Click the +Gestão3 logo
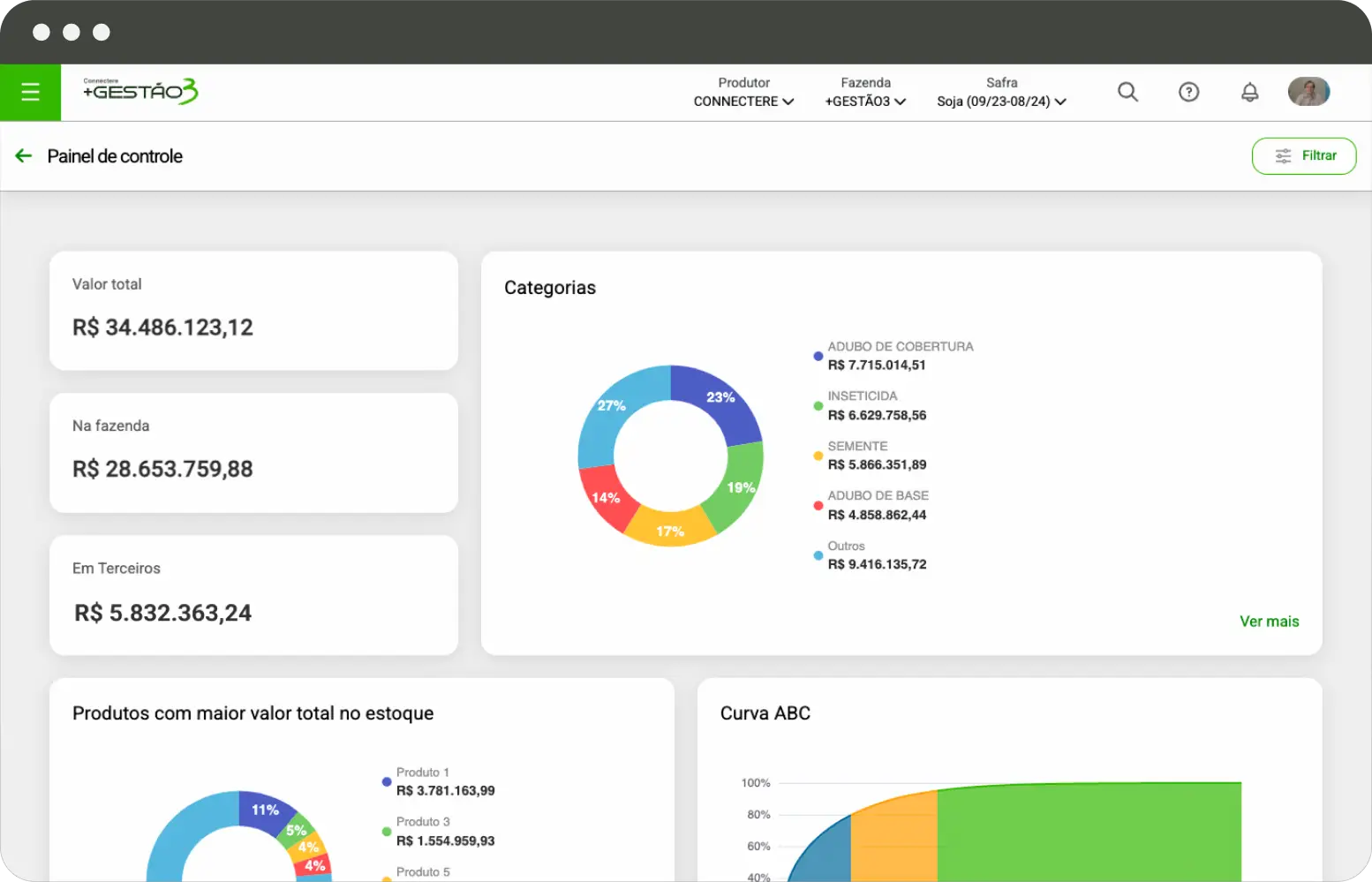Viewport: 1372px width, 882px height. coord(140,91)
